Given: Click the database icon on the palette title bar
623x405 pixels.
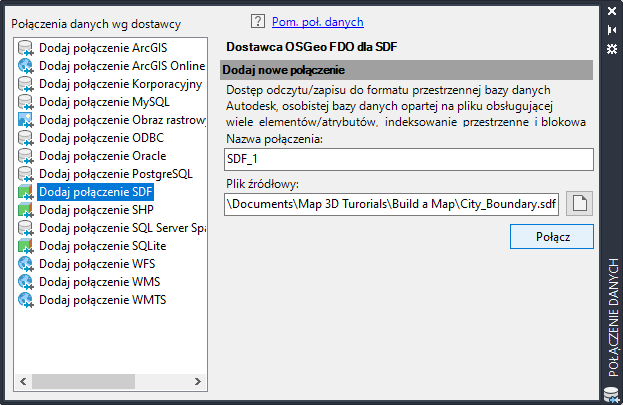Looking at the screenshot, I should (x=612, y=391).
